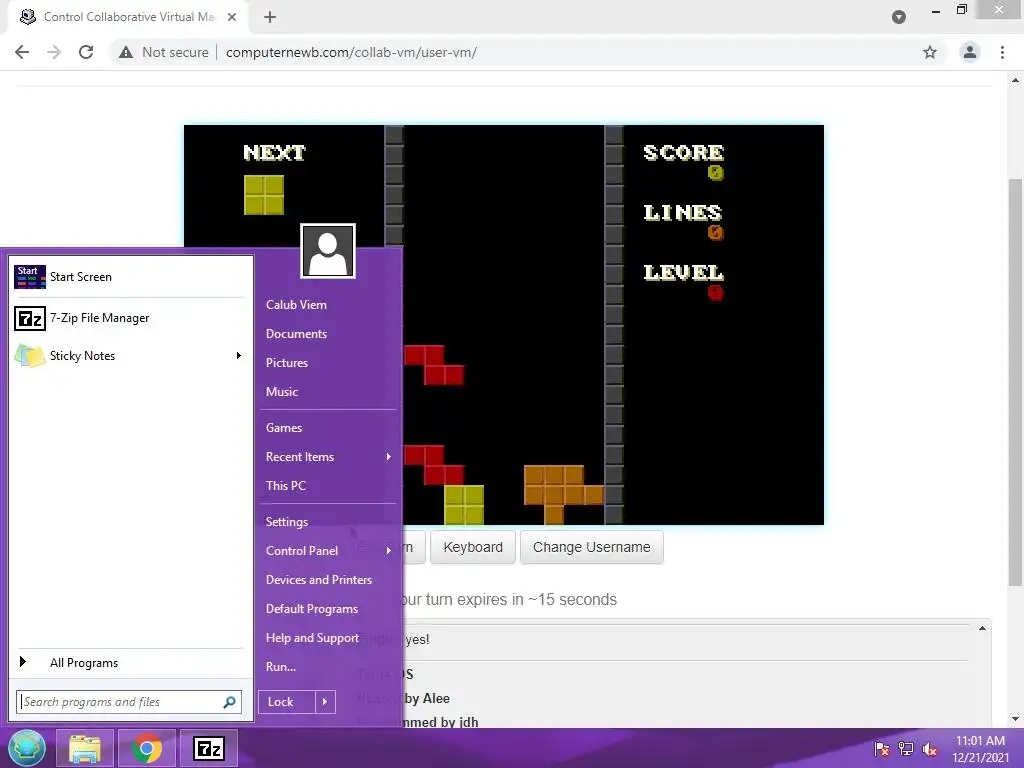The image size is (1024, 768).
Task: Open the Run... dialog
Action: pos(281,667)
